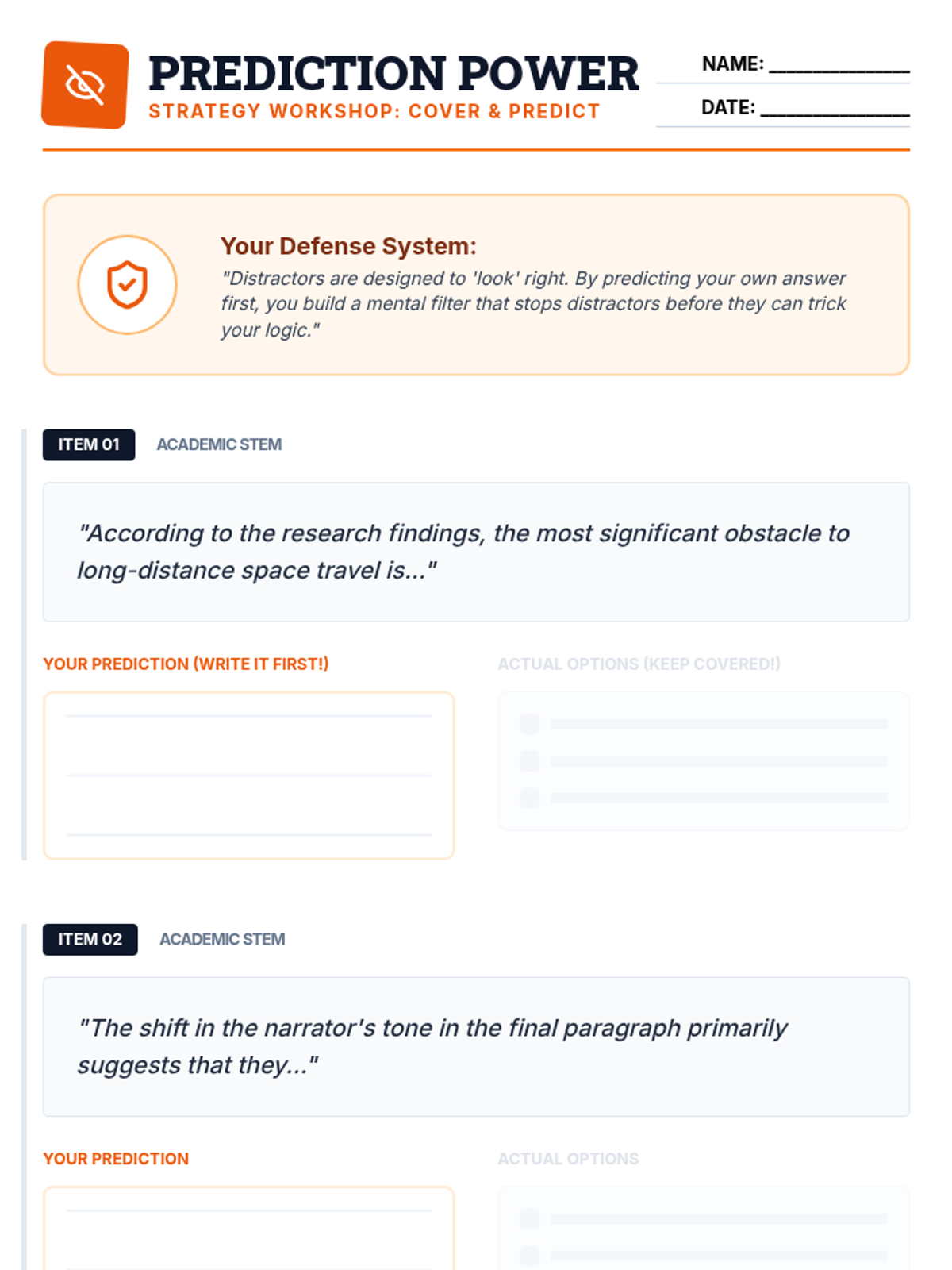The width and height of the screenshot is (952, 1270).
Task: Click the PREDICTION POWER title
Action: tap(393, 73)
